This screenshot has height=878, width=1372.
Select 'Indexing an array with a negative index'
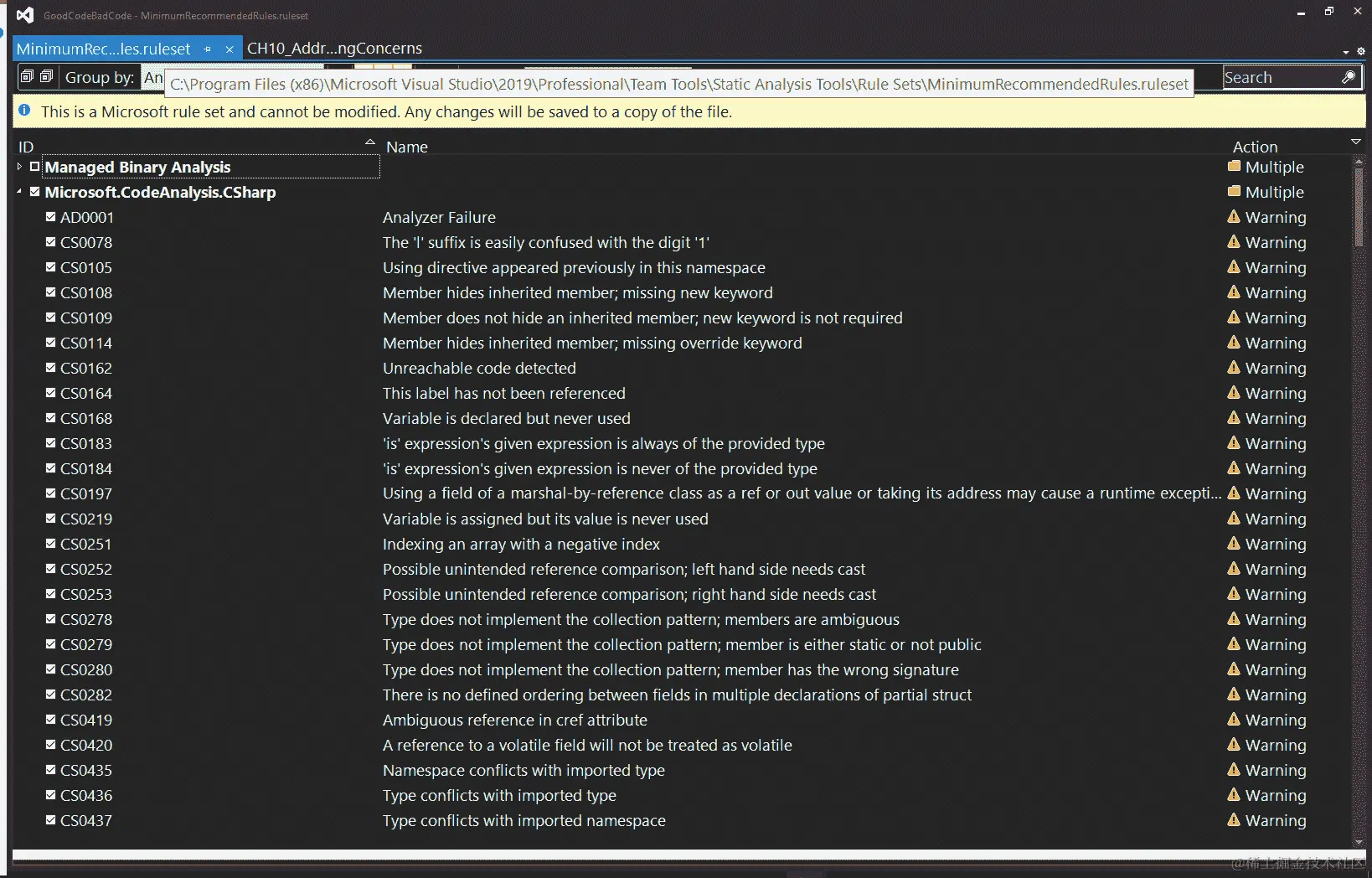coord(521,544)
